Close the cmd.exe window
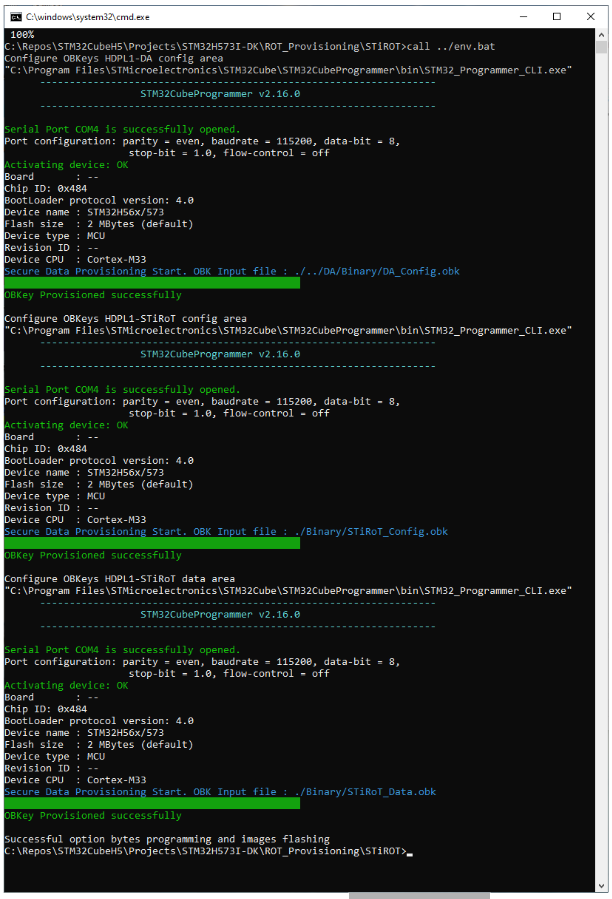The image size is (612, 899). (x=590, y=16)
